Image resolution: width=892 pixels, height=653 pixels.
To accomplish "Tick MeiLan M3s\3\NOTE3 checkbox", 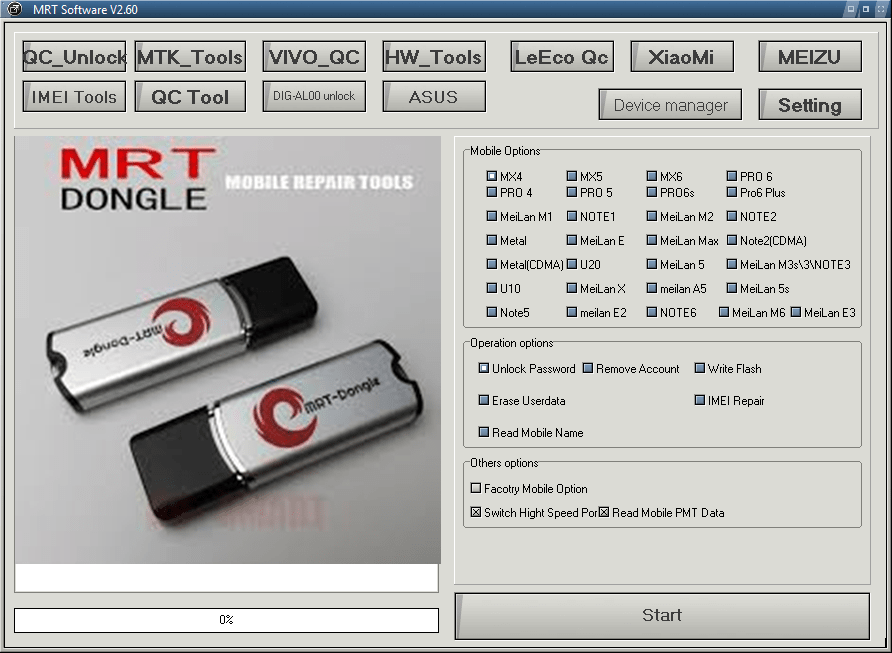I will (732, 264).
